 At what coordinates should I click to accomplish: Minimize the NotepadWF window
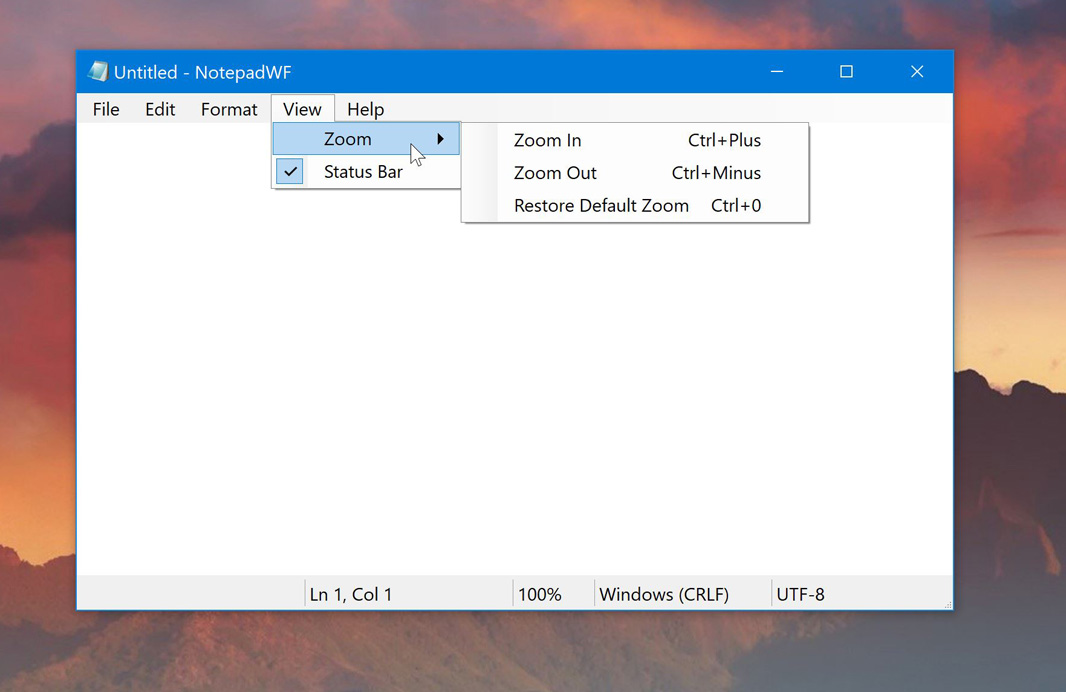click(x=777, y=72)
